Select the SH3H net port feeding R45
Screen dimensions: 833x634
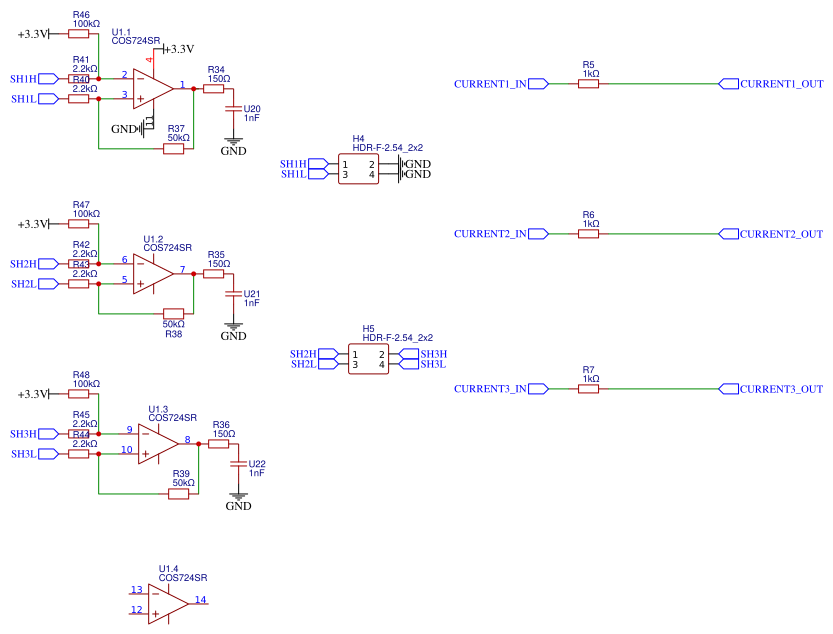tap(48, 434)
